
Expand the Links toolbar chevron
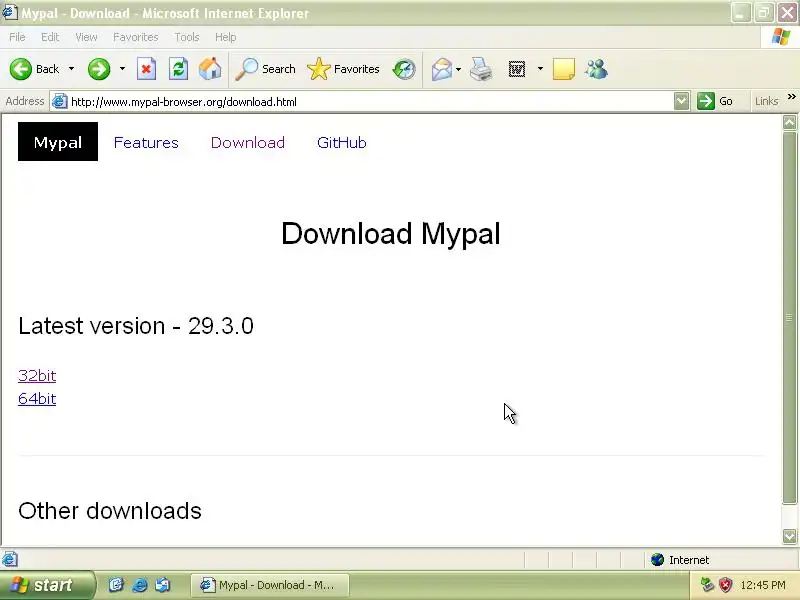(x=791, y=96)
